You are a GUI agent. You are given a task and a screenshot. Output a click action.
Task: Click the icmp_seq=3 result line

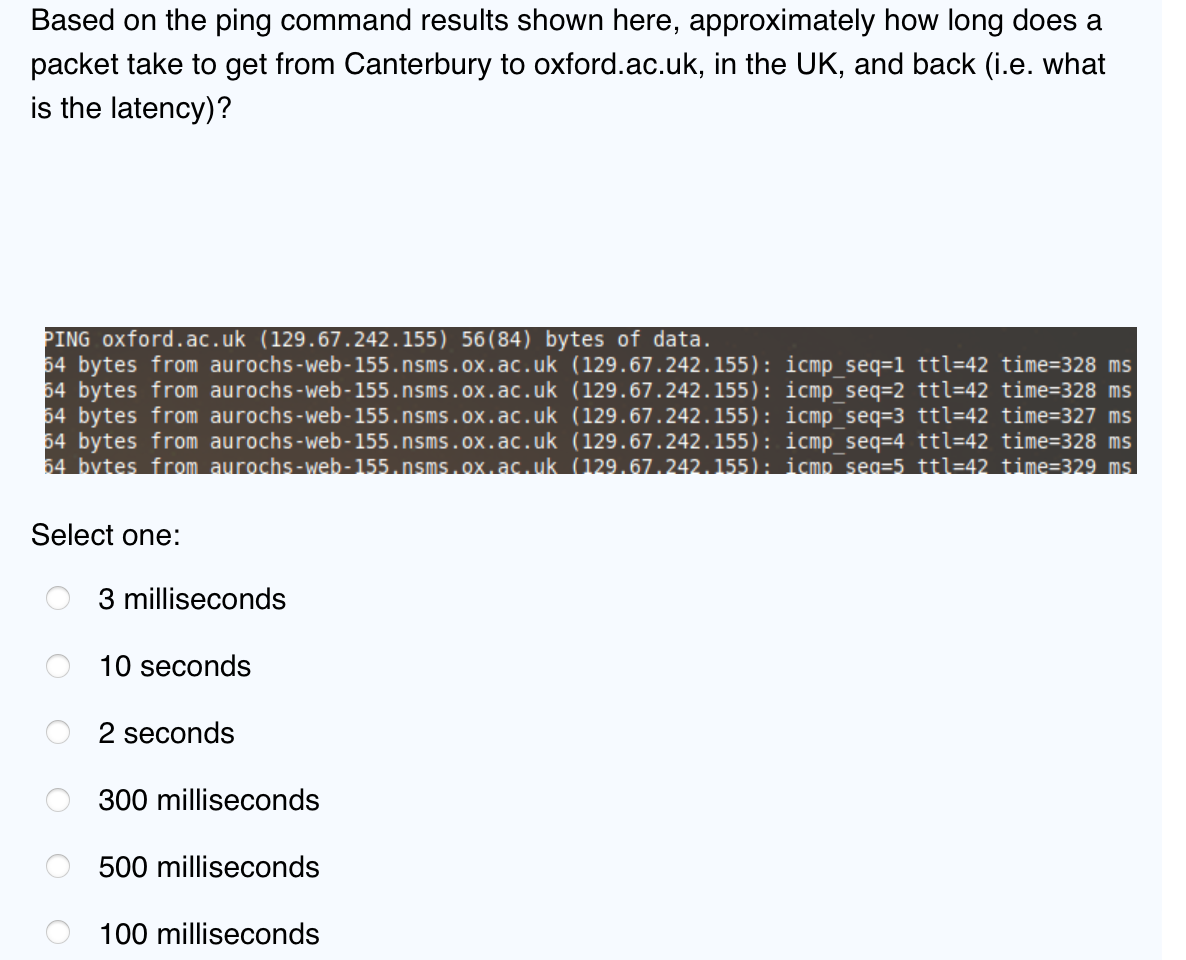point(588,416)
